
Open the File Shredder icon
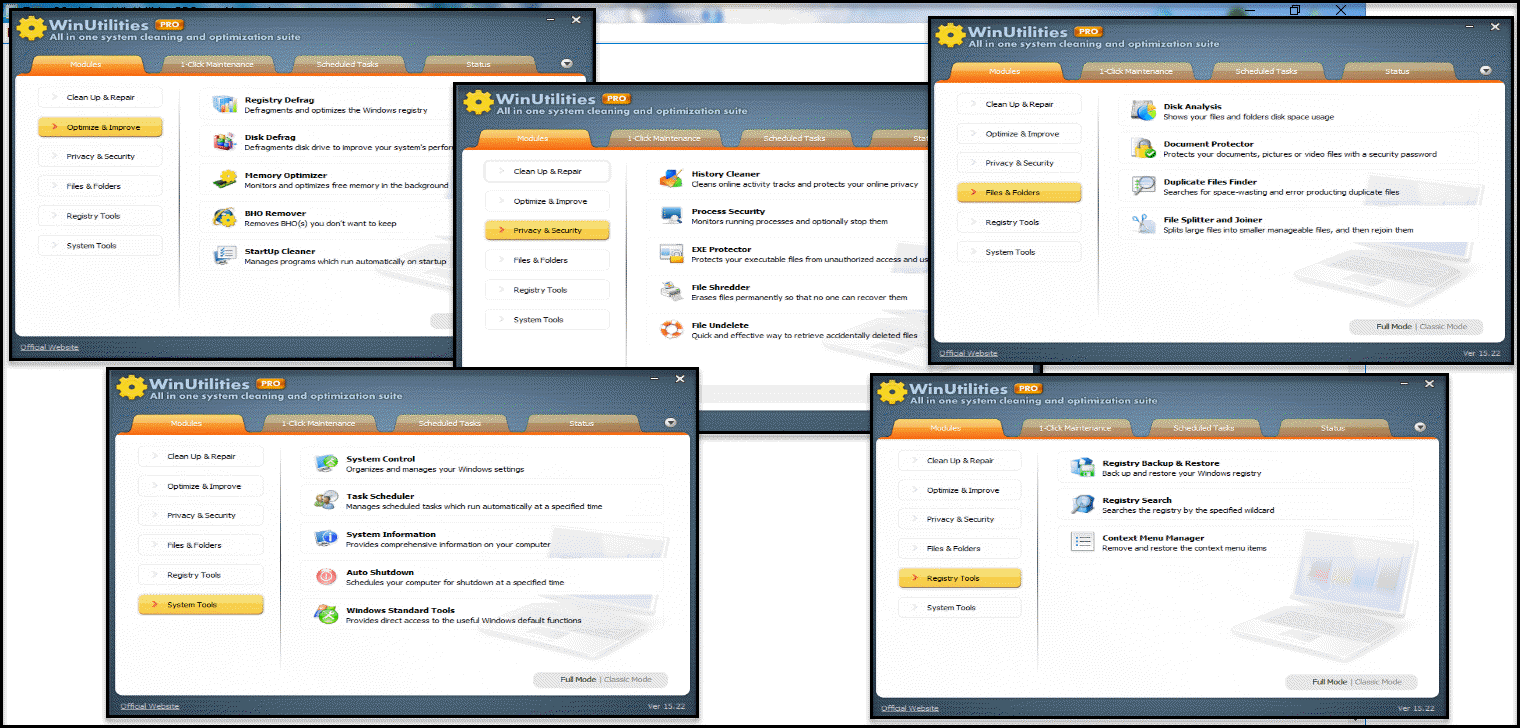click(x=671, y=292)
